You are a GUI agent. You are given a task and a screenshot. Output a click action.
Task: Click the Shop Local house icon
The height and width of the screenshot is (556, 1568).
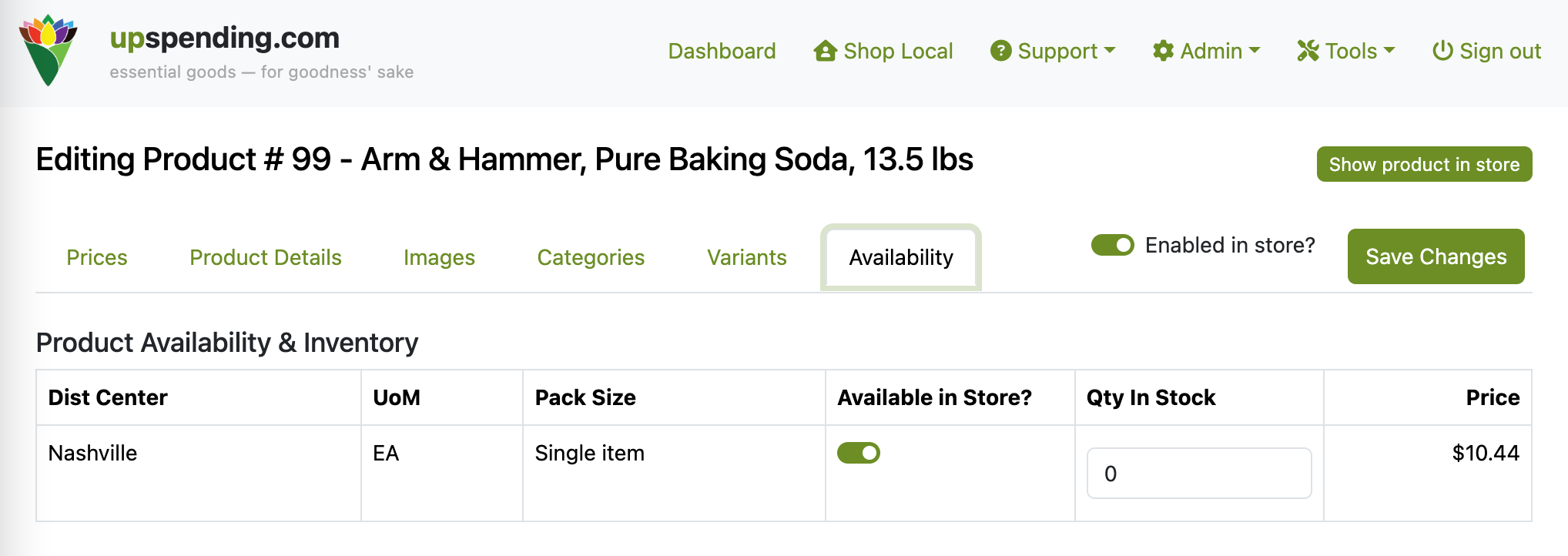826,51
